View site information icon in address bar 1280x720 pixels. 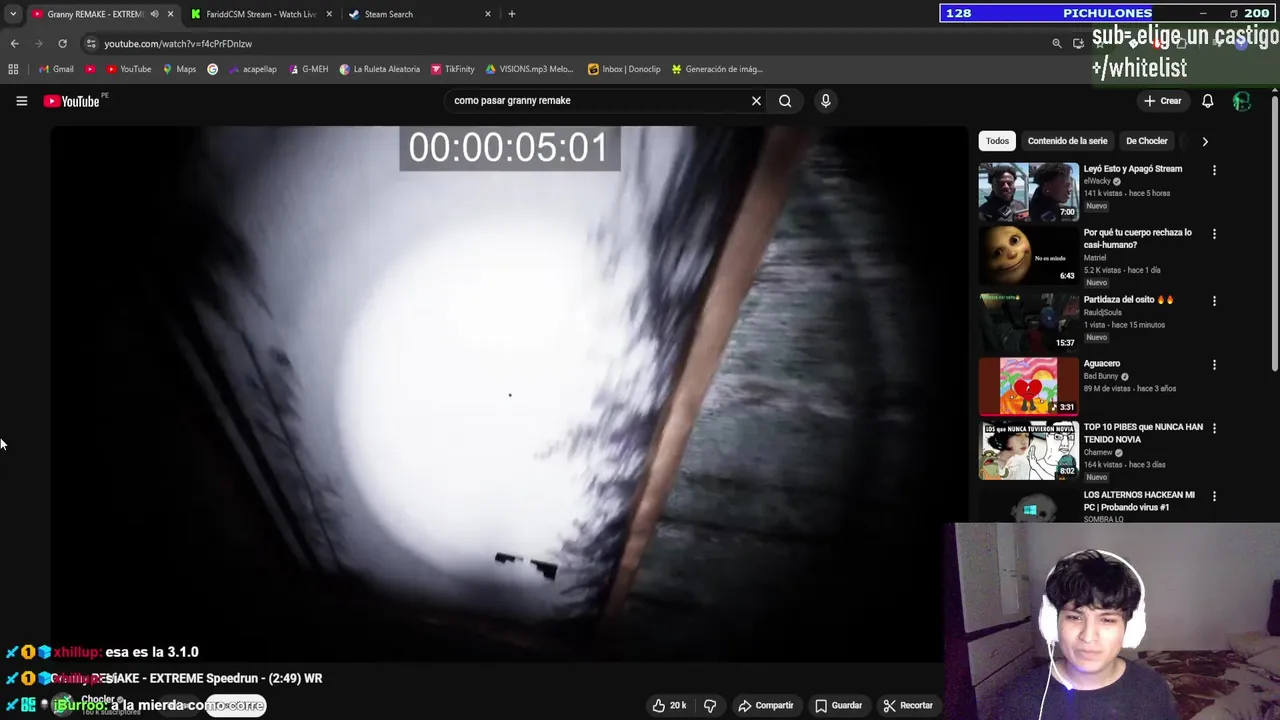tap(91, 44)
